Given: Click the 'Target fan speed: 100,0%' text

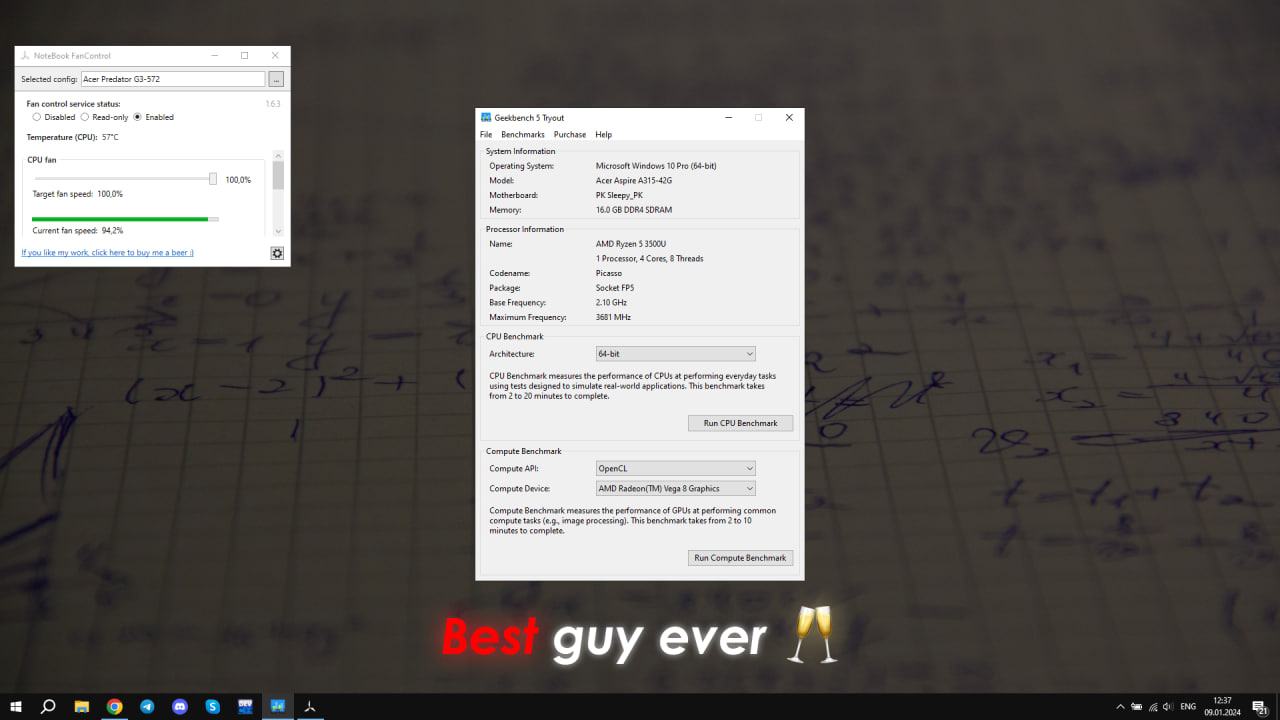Looking at the screenshot, I should coord(78,194).
